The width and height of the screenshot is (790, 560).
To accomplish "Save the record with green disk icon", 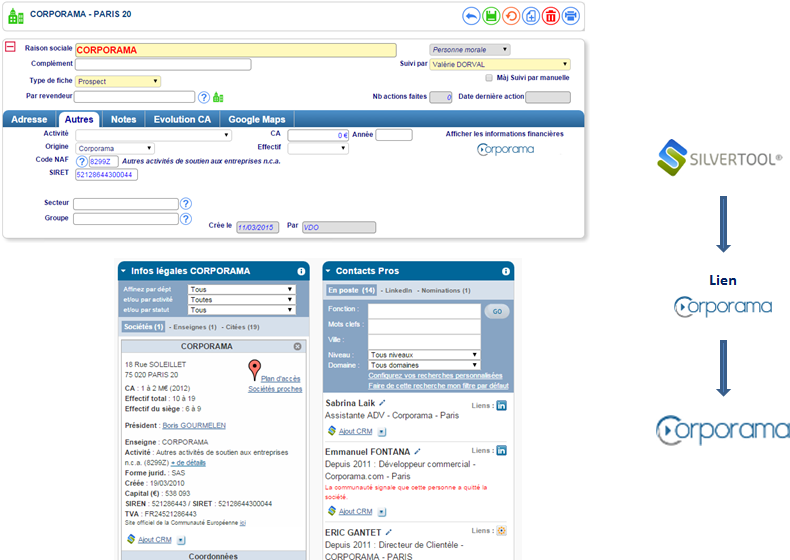I will click(491, 16).
